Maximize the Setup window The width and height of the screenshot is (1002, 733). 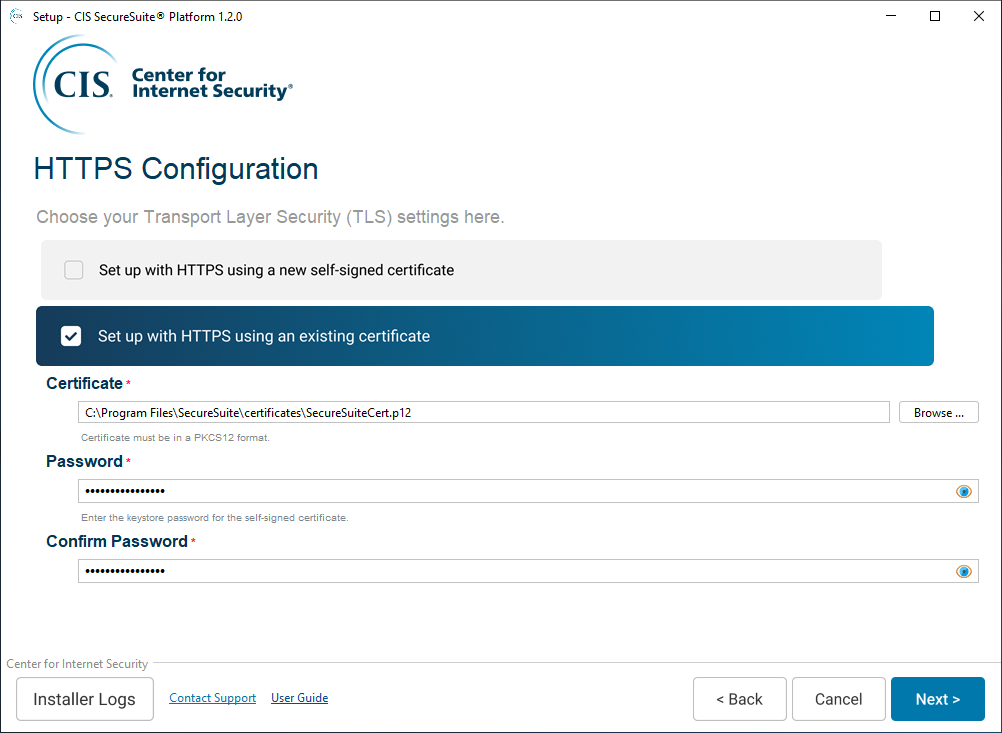point(935,16)
